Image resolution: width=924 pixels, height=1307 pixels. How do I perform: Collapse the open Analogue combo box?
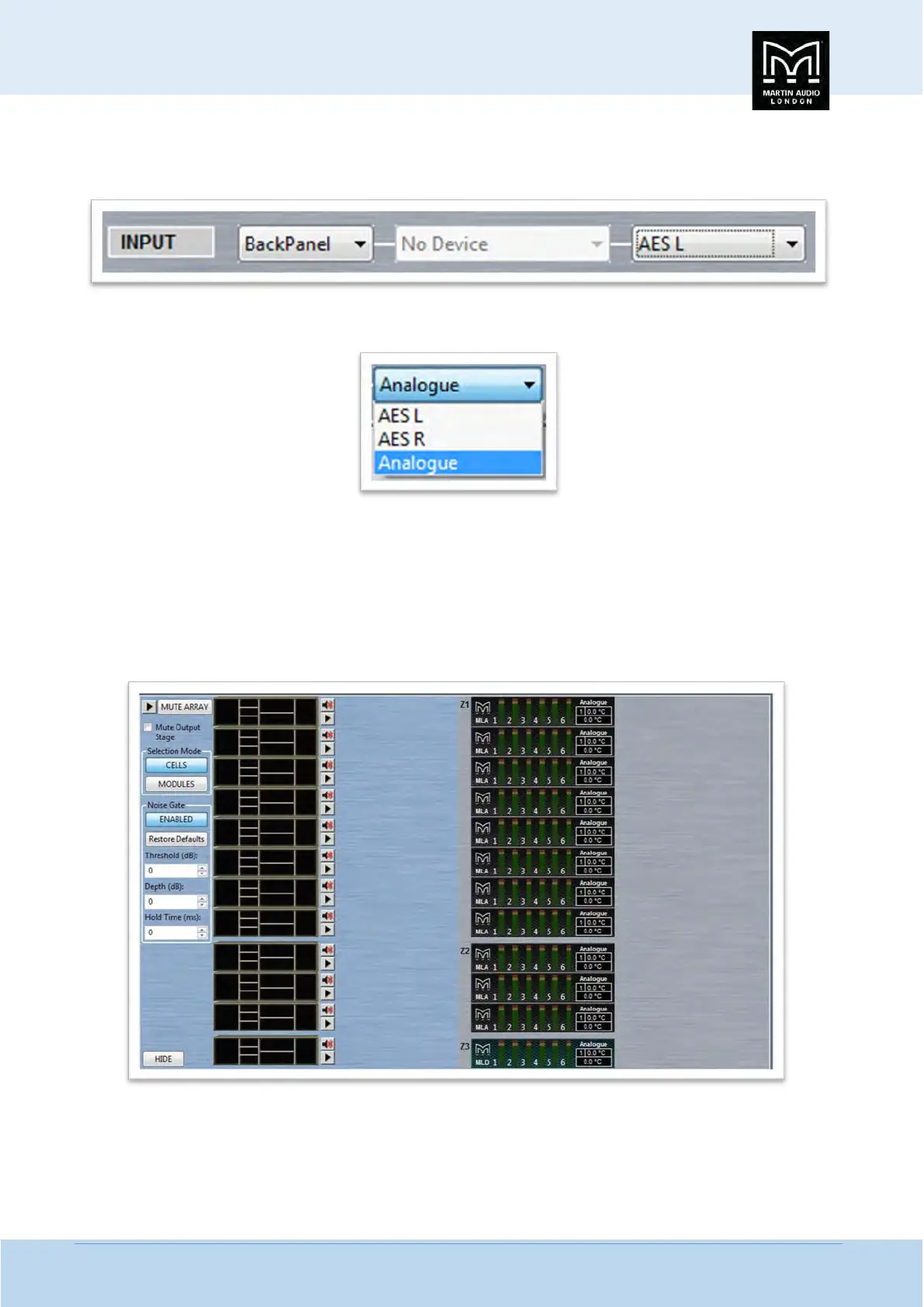click(x=458, y=384)
